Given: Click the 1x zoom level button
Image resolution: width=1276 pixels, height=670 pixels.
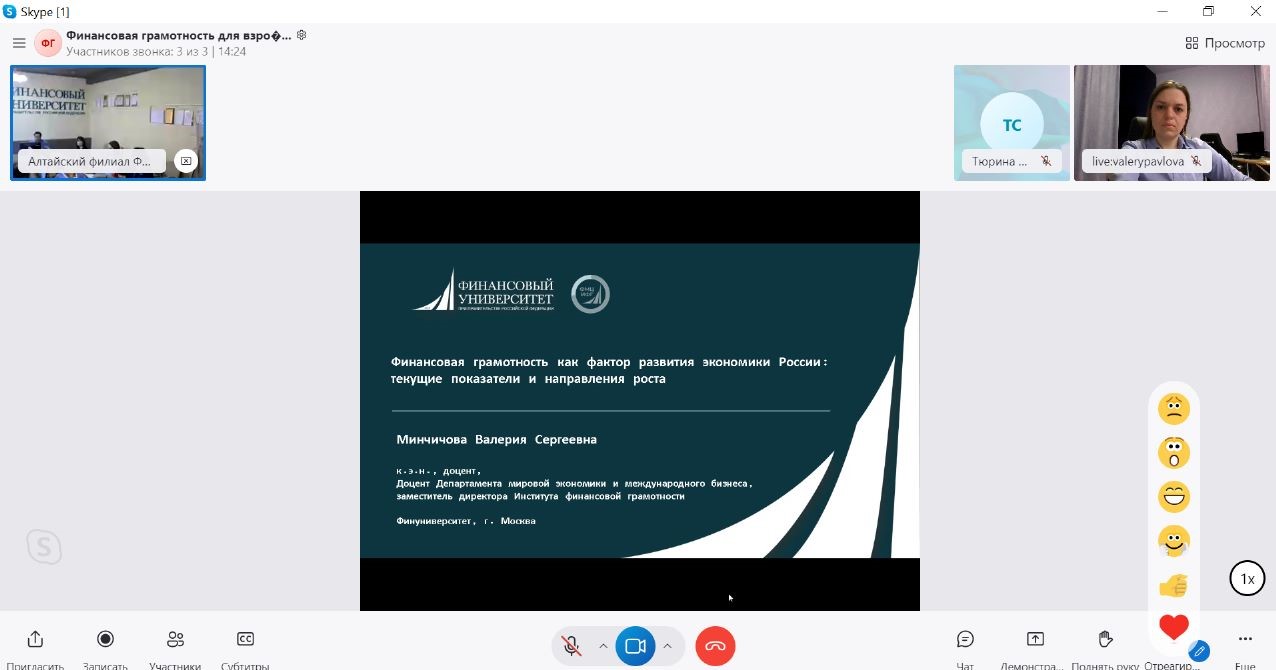Looking at the screenshot, I should [x=1247, y=579].
